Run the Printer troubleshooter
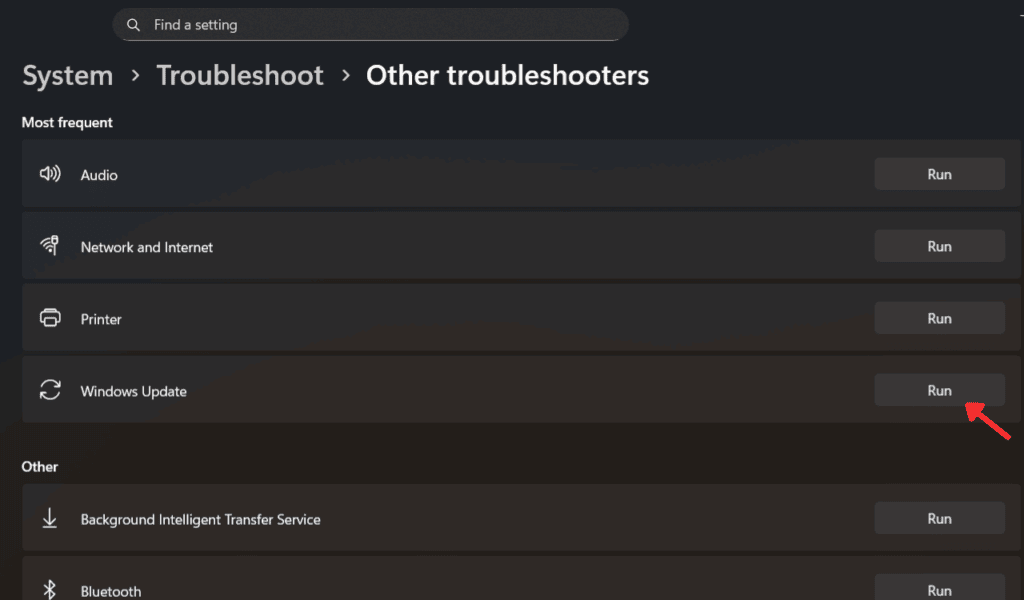This screenshot has height=600, width=1024. [x=939, y=319]
